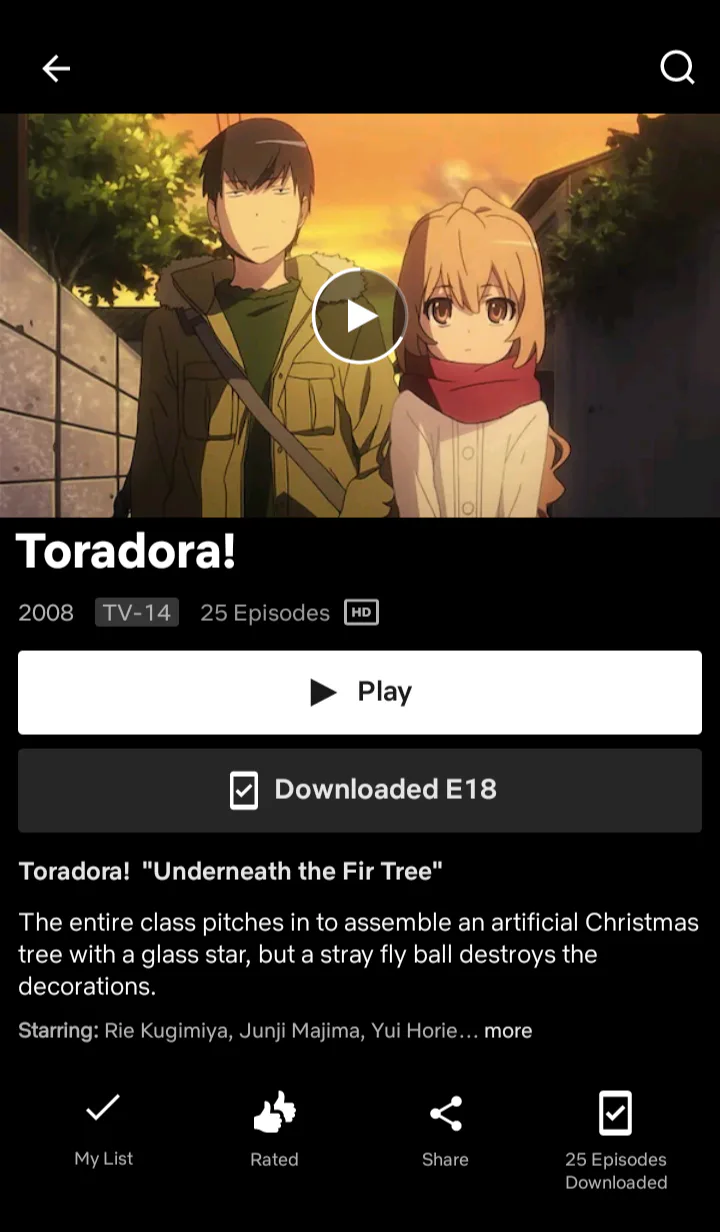
Task: Select the 25 Episodes label
Action: (265, 613)
